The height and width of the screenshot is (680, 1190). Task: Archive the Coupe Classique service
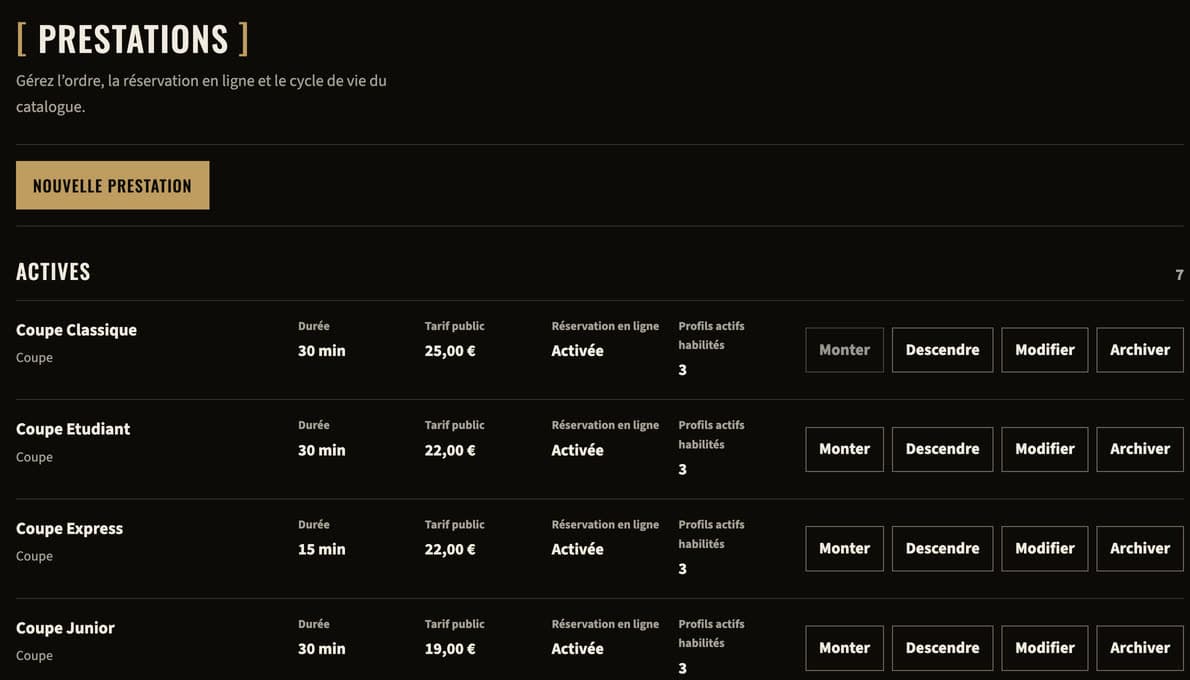point(1140,350)
